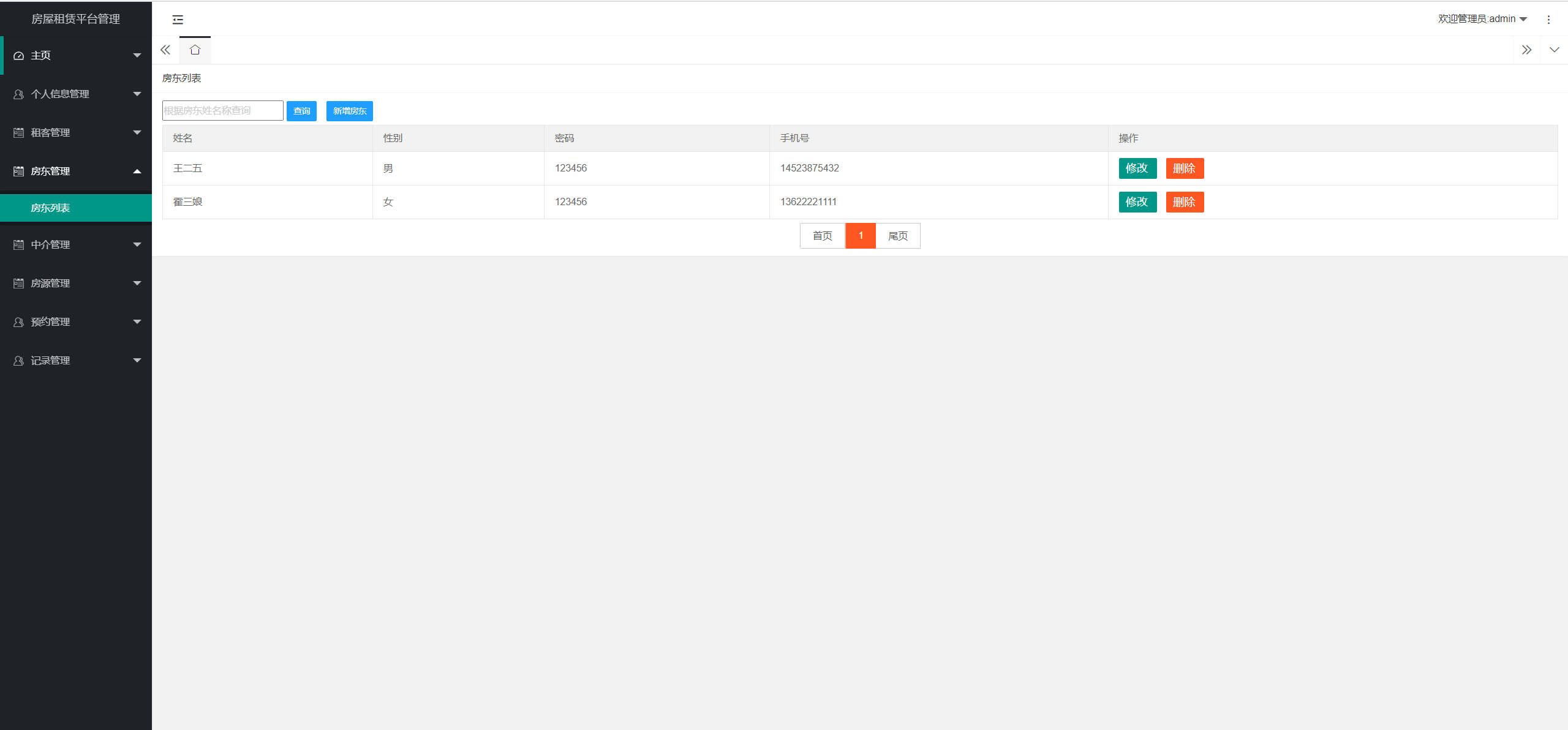Expand the 房源管理 menu
The height and width of the screenshot is (730, 1568).
[x=76, y=284]
